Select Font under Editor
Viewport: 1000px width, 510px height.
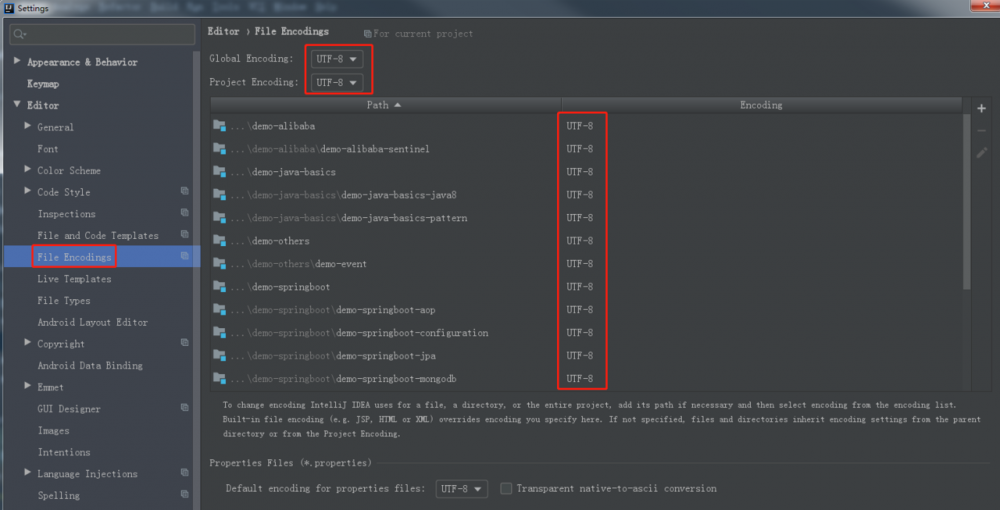pyautogui.click(x=48, y=149)
